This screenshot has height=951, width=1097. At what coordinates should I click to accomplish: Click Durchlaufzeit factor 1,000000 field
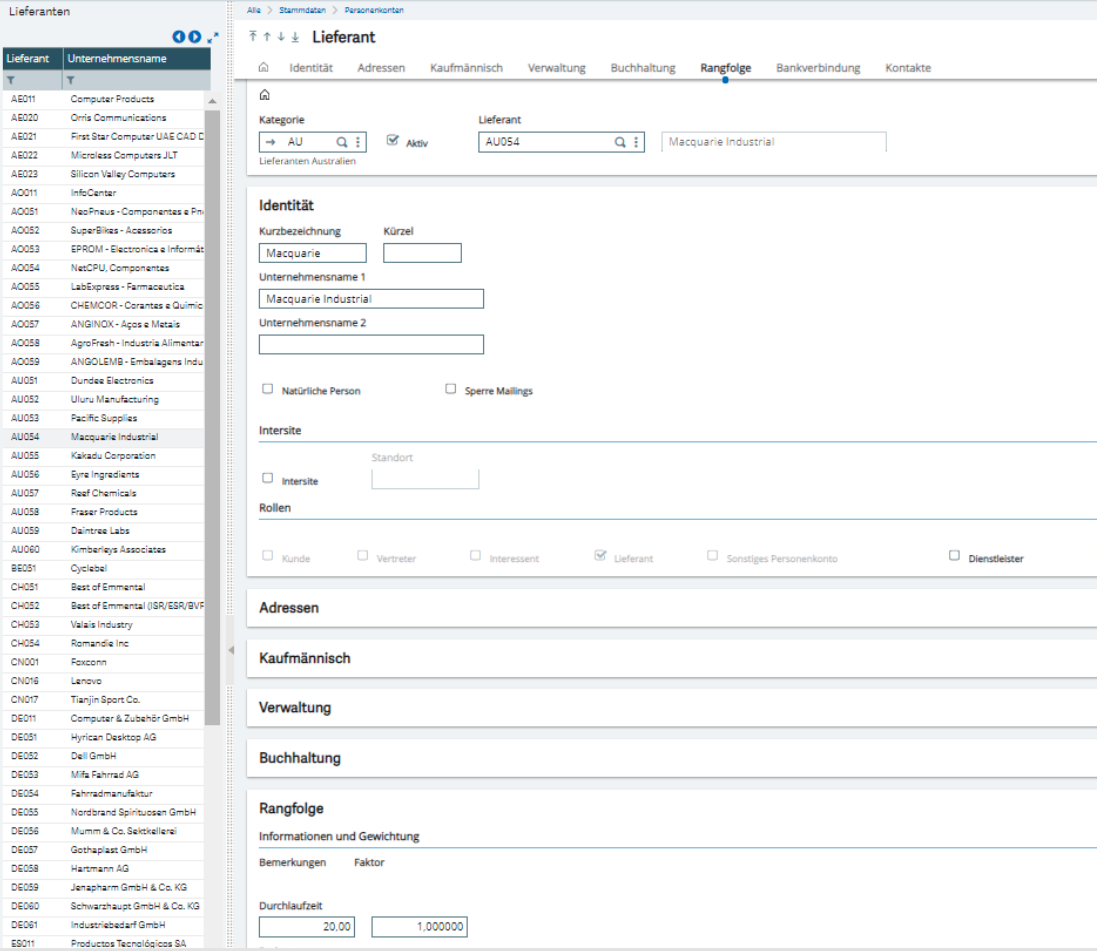(x=419, y=927)
